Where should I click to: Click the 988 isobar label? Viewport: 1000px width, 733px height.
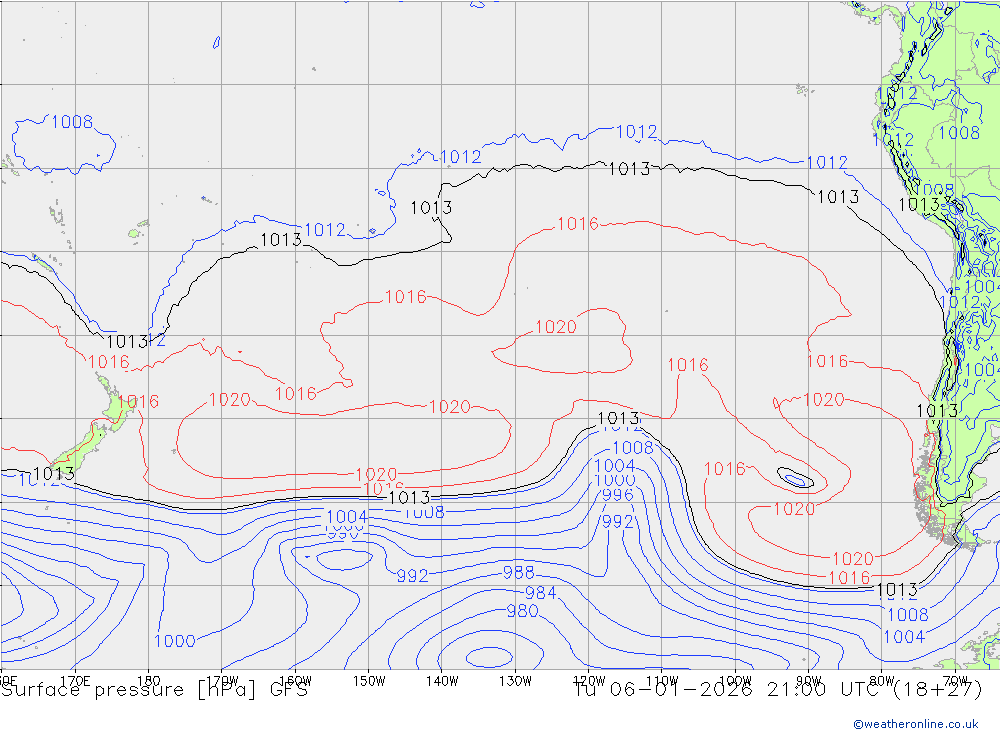pos(518,572)
